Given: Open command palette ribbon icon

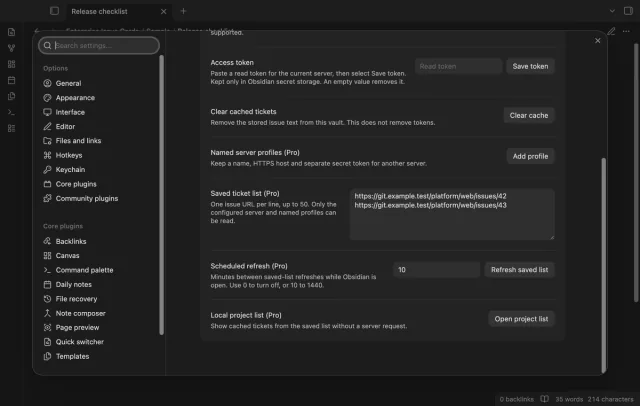Looking at the screenshot, I should point(11,112).
